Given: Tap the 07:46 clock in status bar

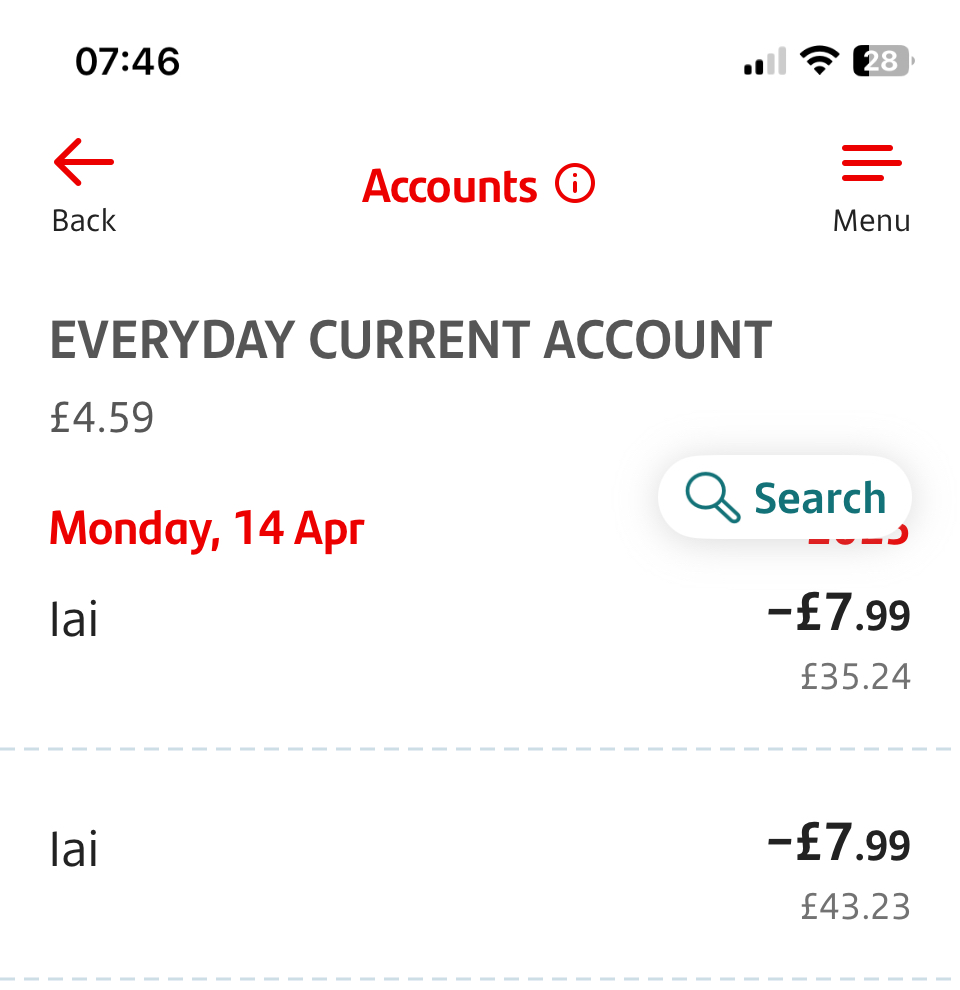Looking at the screenshot, I should point(128,62).
